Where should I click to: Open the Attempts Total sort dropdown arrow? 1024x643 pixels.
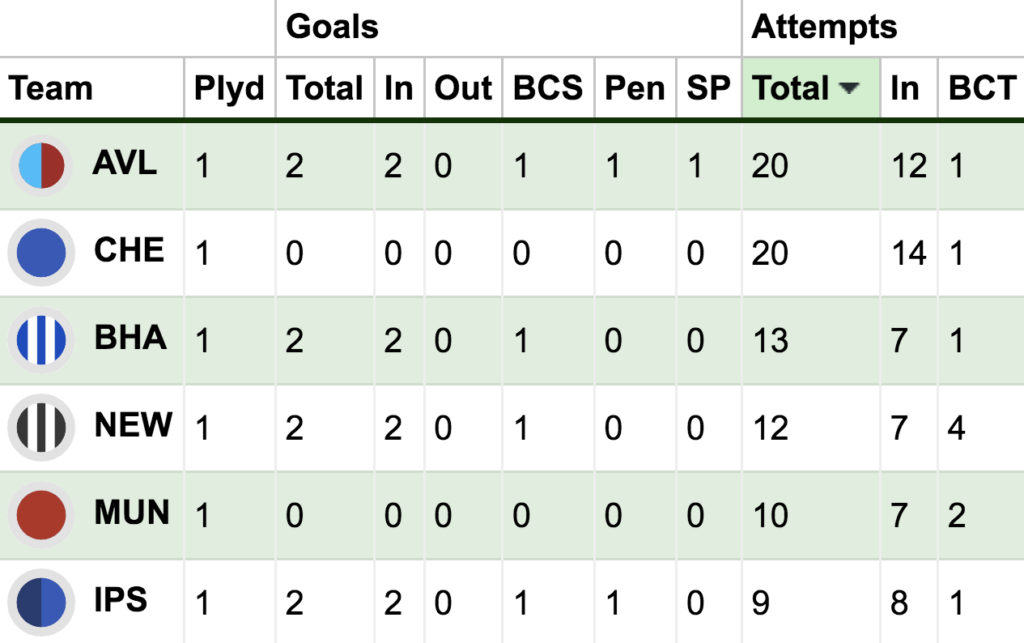pyautogui.click(x=849, y=89)
